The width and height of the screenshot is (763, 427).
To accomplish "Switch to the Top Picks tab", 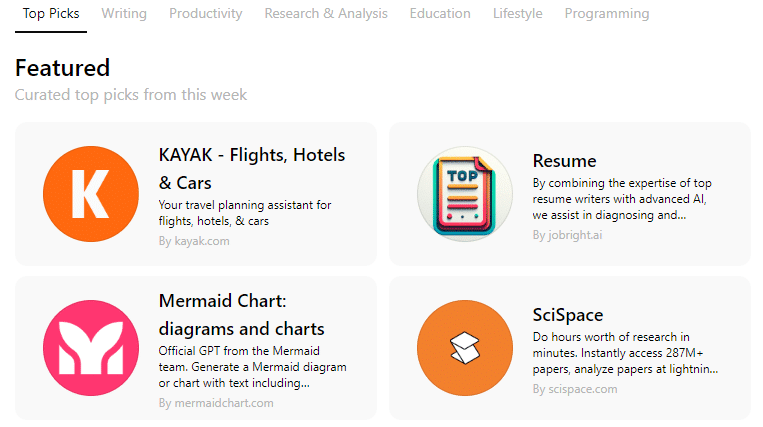I will pos(51,14).
